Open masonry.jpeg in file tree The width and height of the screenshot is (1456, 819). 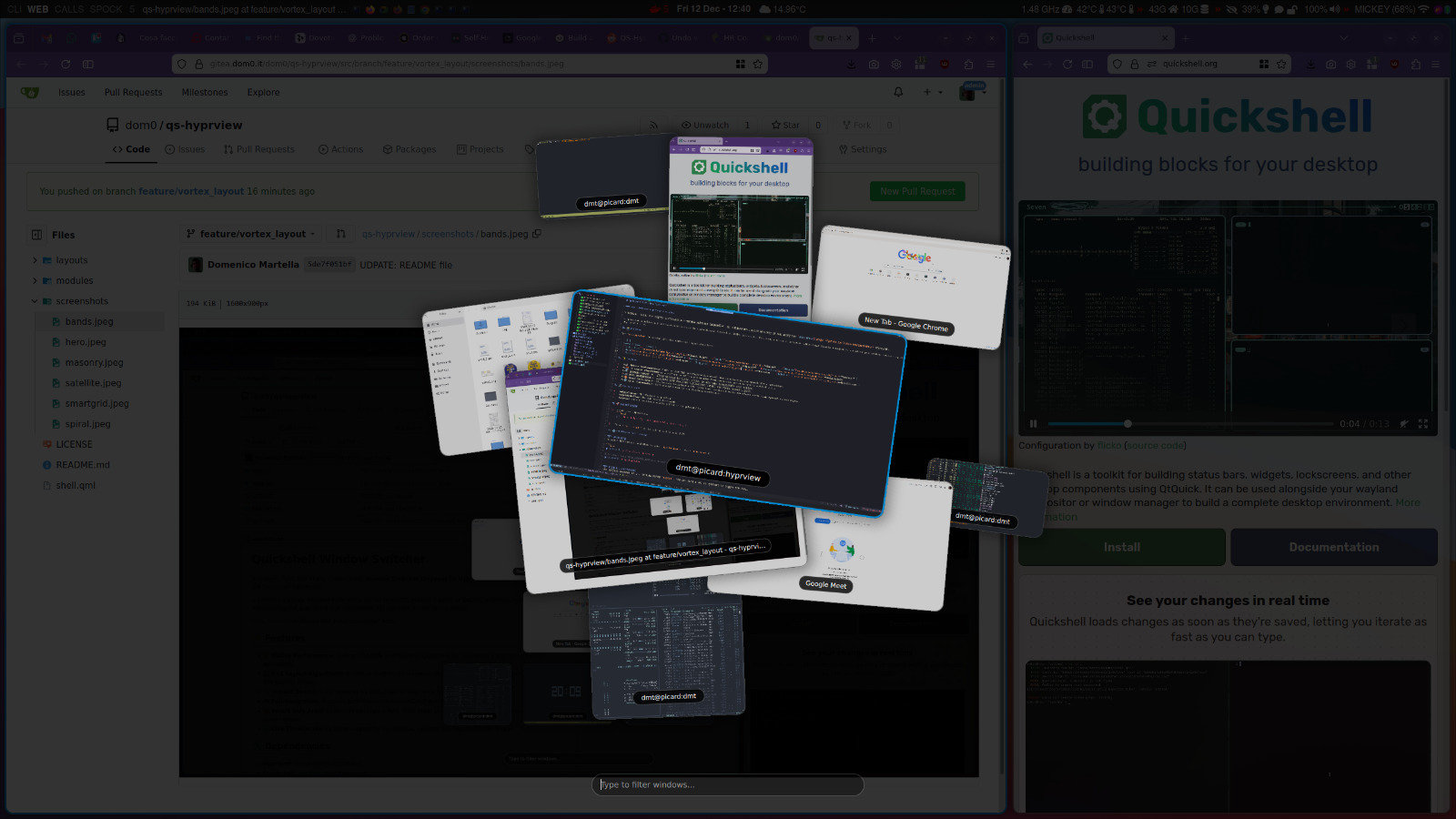94,362
